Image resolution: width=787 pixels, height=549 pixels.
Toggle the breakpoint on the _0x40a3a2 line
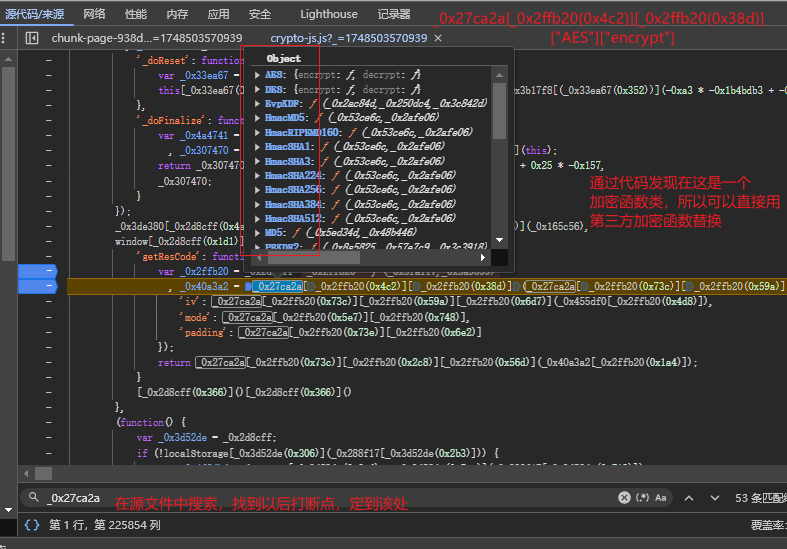[x=38, y=286]
